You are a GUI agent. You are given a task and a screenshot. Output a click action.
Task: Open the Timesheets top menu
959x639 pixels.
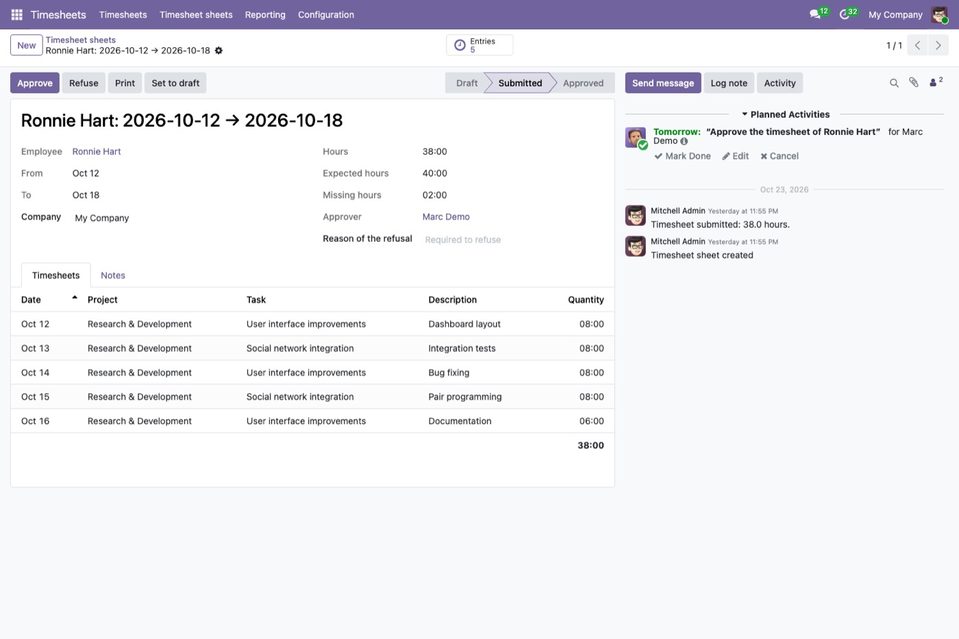pos(123,15)
